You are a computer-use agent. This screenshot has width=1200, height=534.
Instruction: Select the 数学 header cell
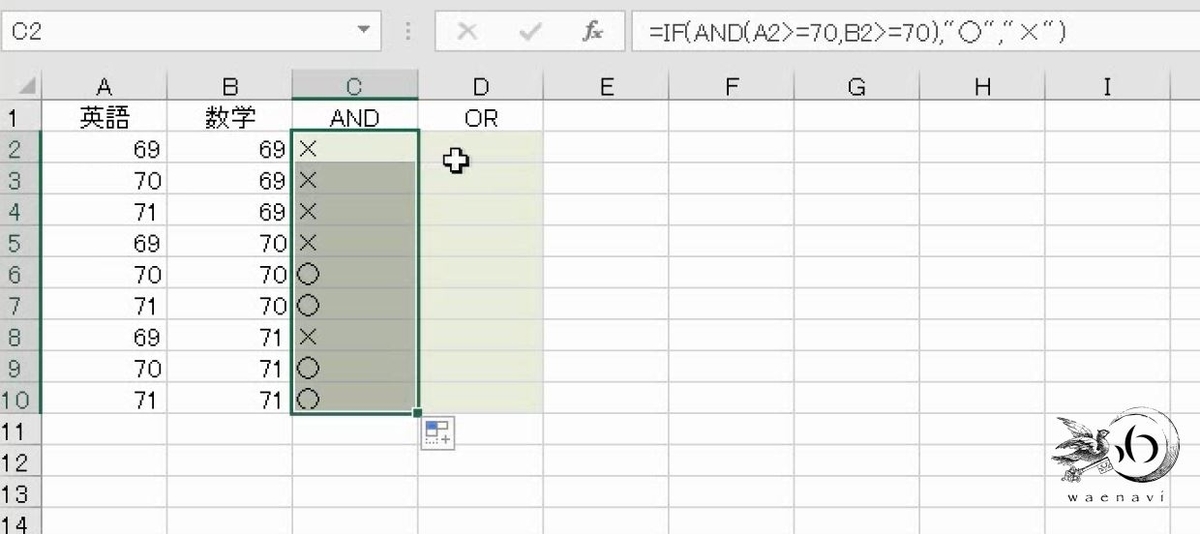(229, 118)
